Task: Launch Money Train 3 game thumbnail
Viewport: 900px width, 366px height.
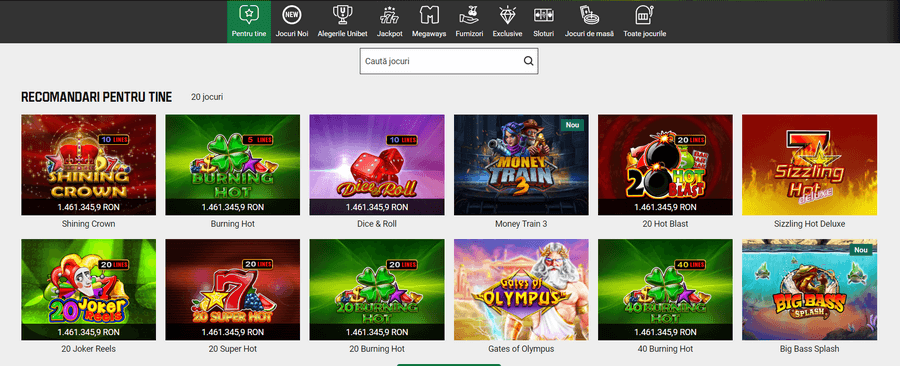Action: pyautogui.click(x=521, y=165)
